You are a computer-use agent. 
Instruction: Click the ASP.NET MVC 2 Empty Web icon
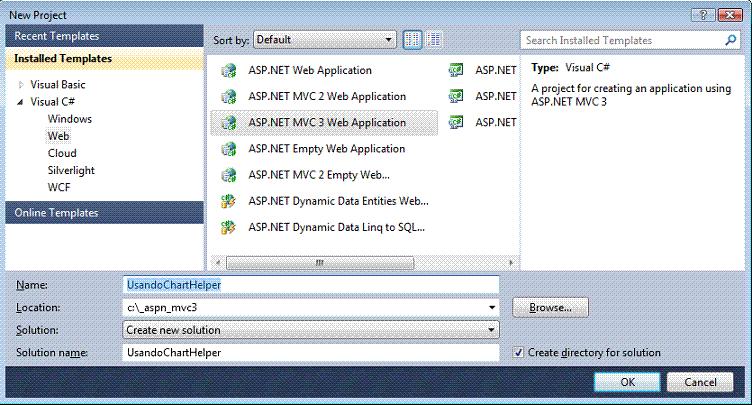click(229, 175)
